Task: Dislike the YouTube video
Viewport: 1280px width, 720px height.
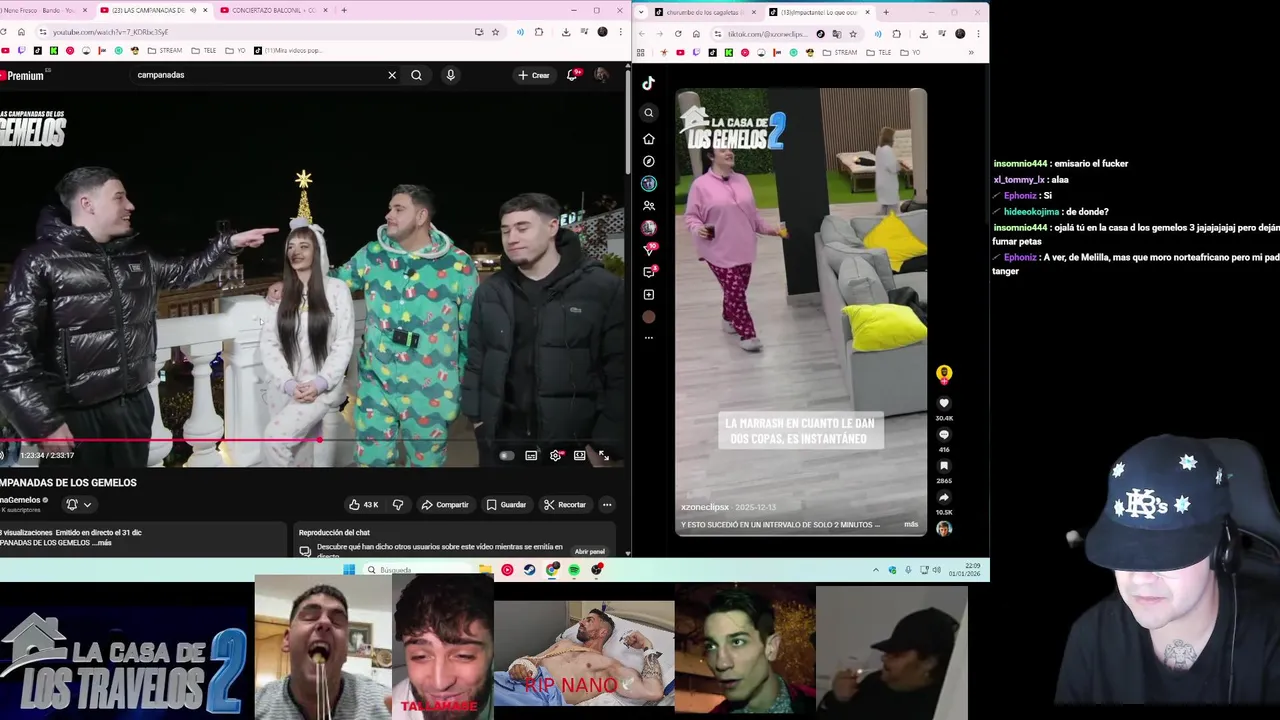Action: 398,505
